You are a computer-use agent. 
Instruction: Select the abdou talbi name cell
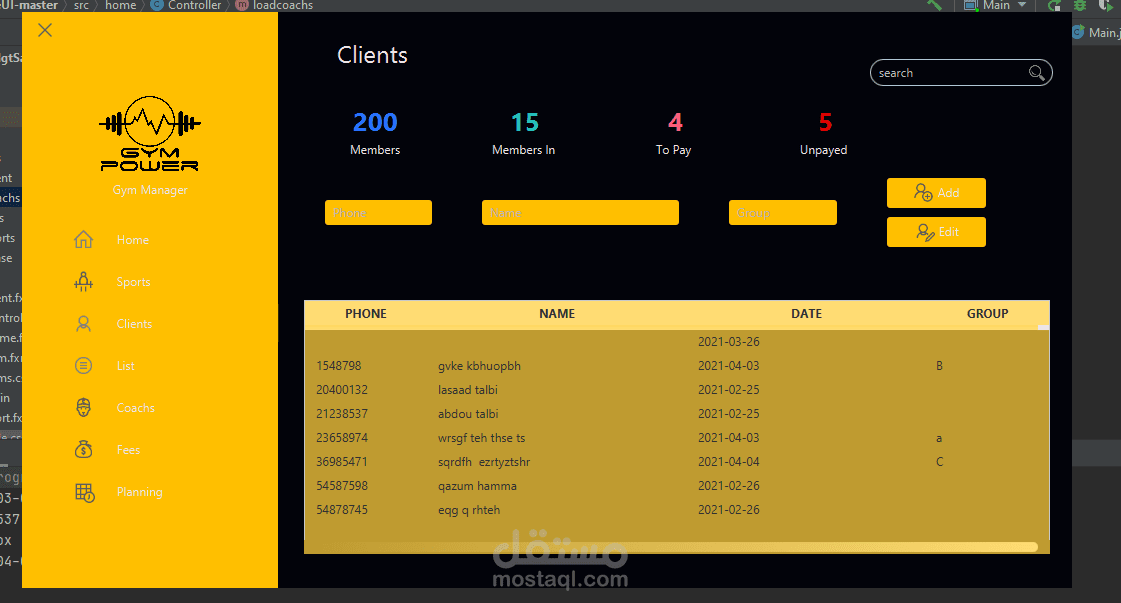pyautogui.click(x=468, y=413)
